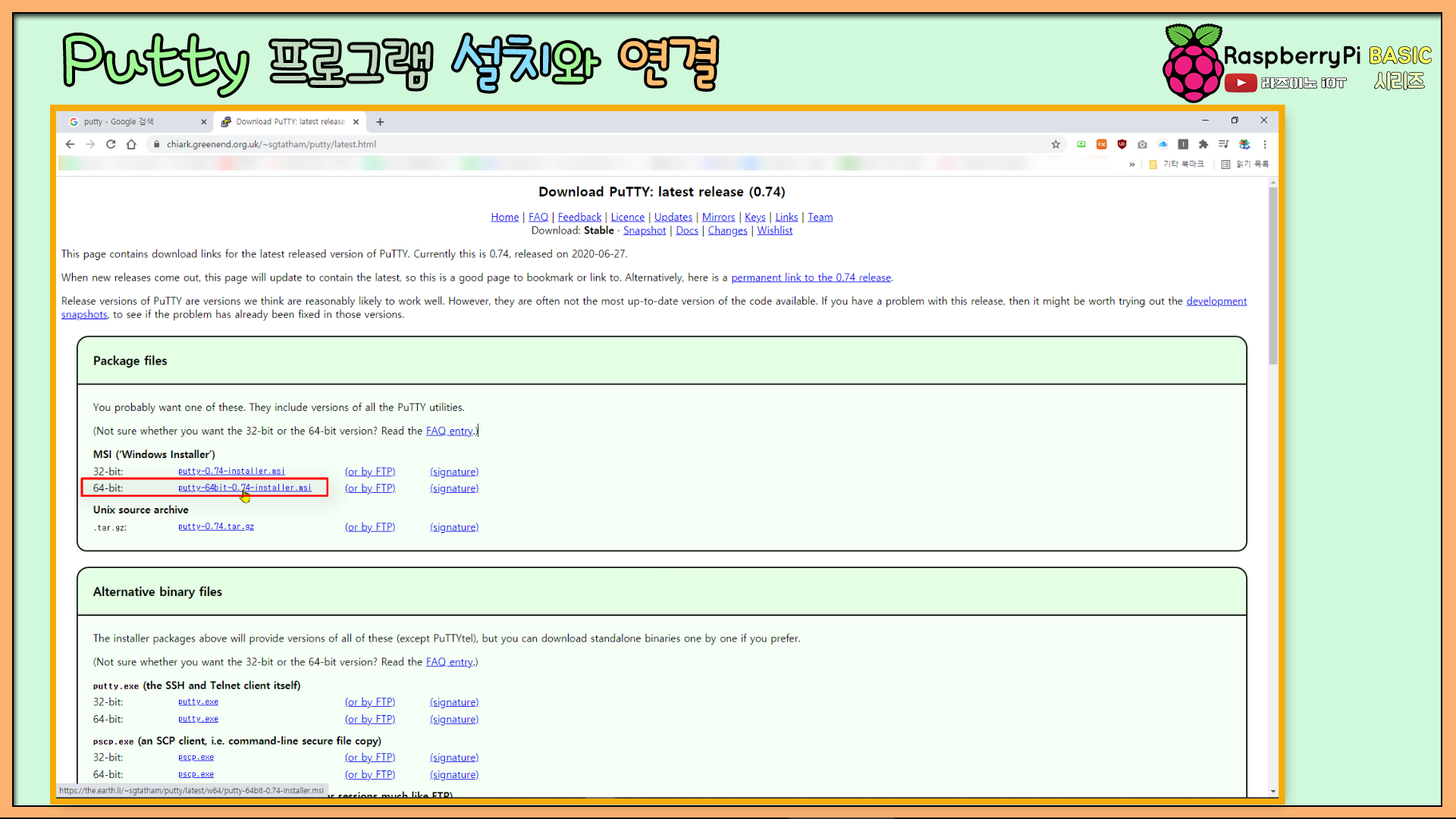Open the media control music-list icon
The width and height of the screenshot is (1456, 819).
1223,144
